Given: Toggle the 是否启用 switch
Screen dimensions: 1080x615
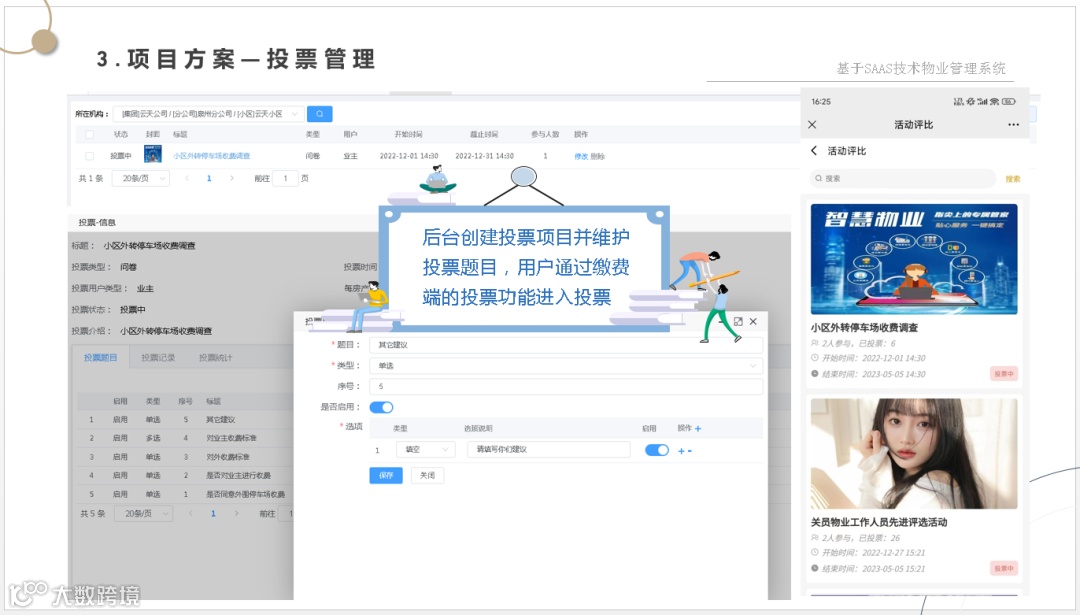Looking at the screenshot, I should (x=382, y=407).
